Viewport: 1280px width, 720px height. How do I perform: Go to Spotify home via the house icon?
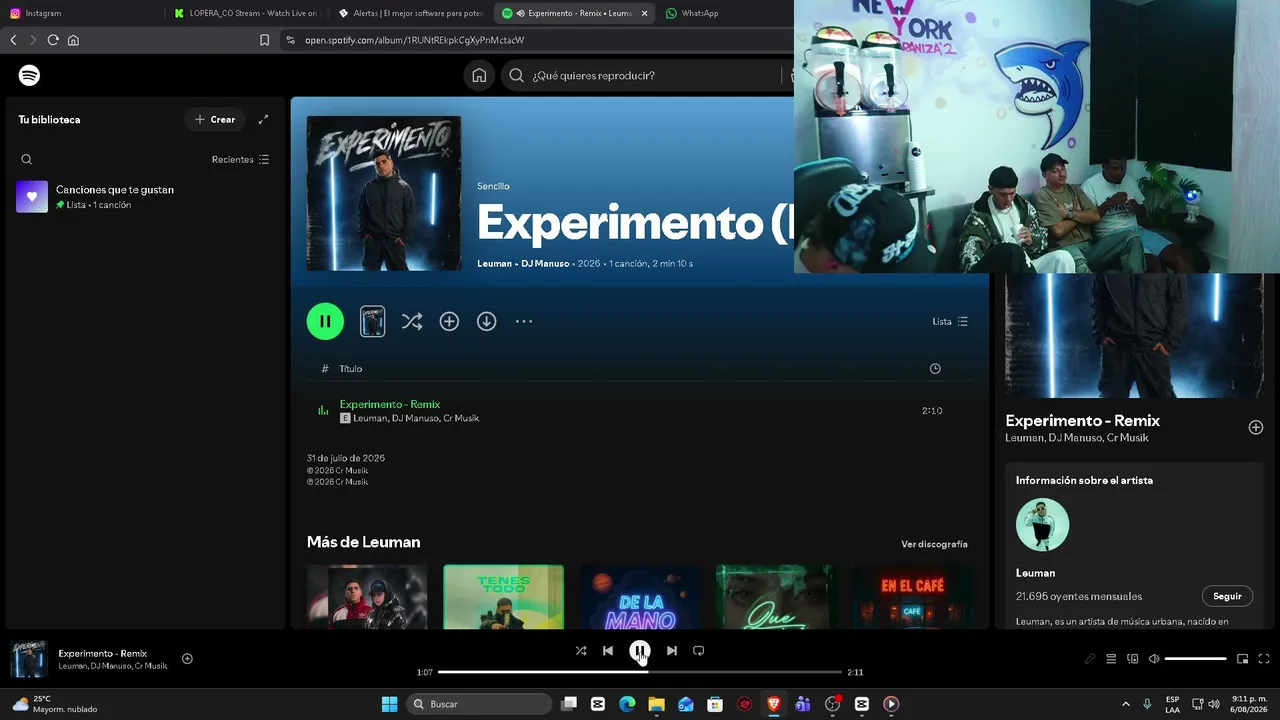point(479,75)
